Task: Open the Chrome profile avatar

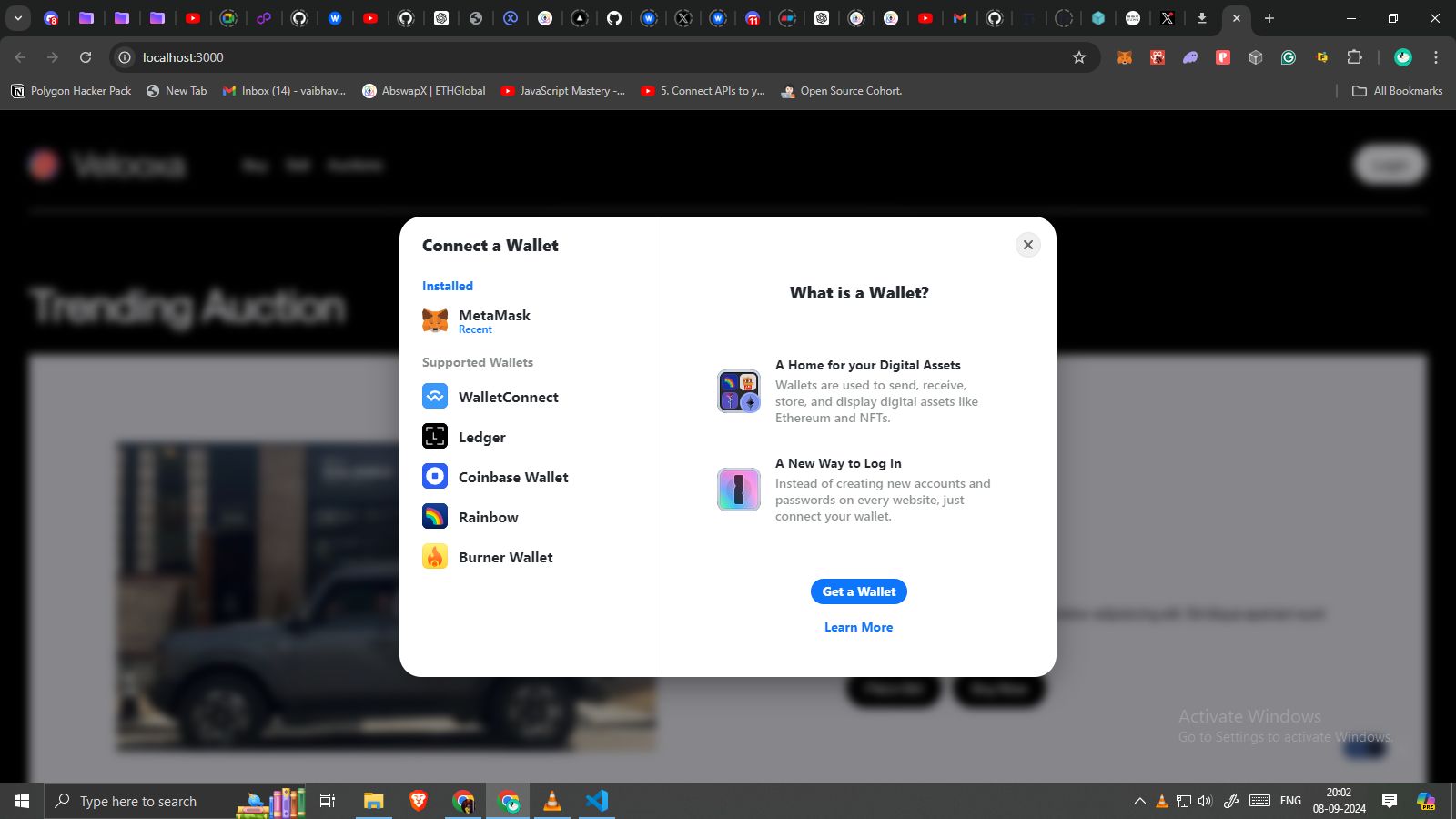Action: [1403, 57]
